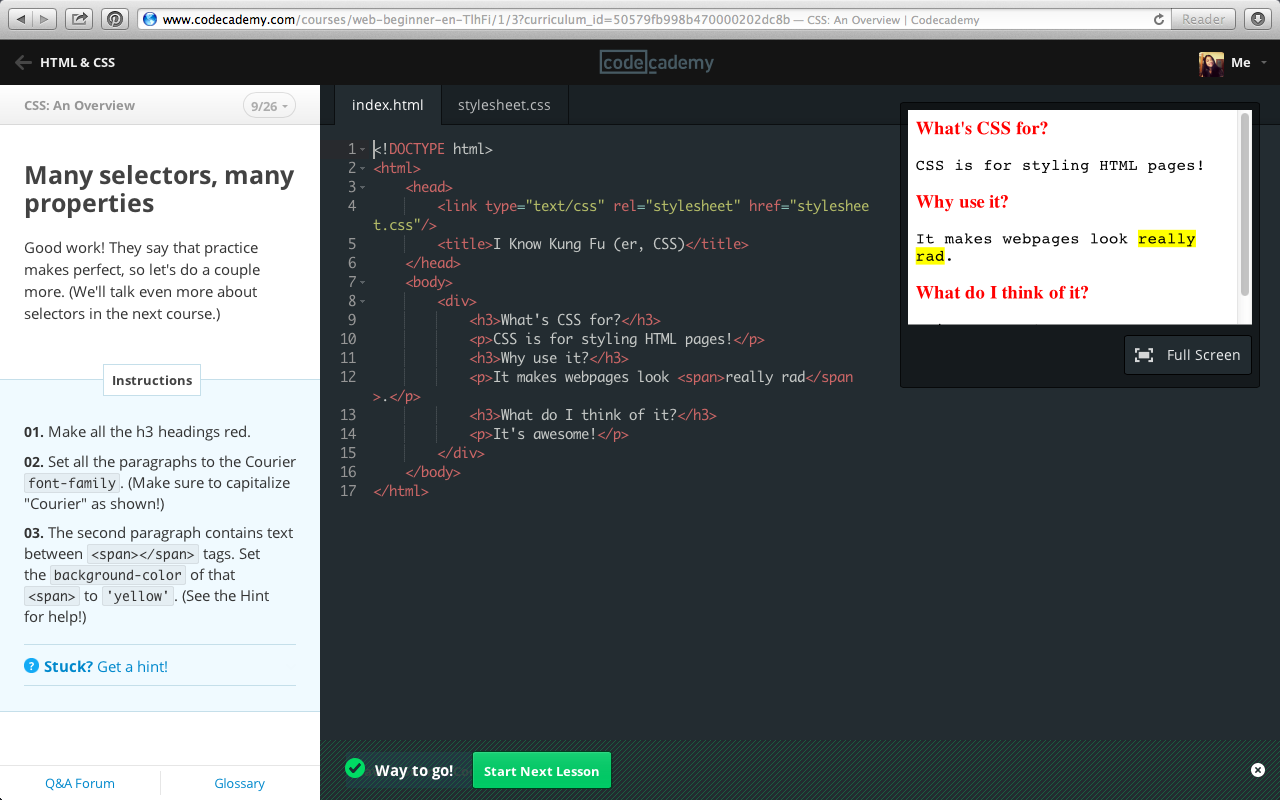This screenshot has width=1280, height=800.
Task: Select the index.html tab
Action: [387, 104]
